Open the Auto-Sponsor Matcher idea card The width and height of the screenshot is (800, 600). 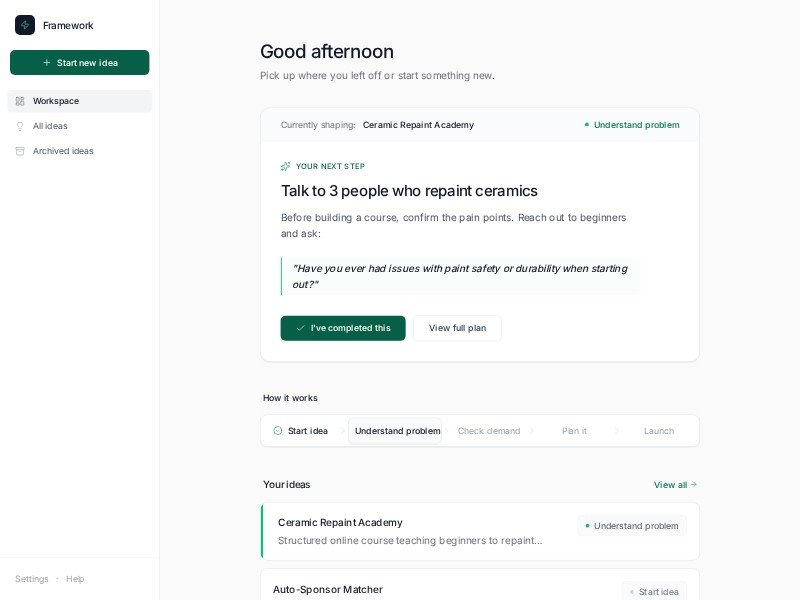tap(400, 589)
